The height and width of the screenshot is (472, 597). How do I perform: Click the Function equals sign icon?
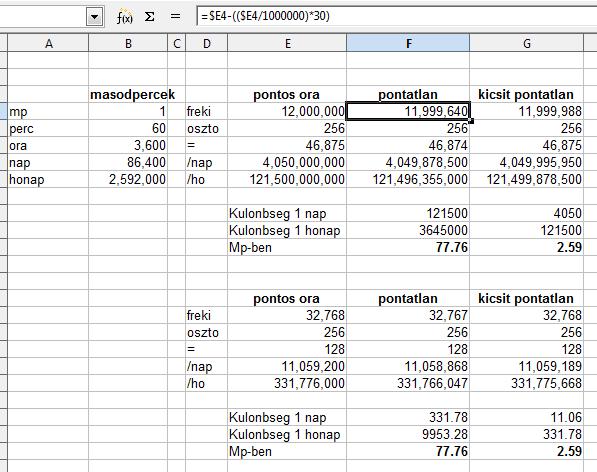175,16
